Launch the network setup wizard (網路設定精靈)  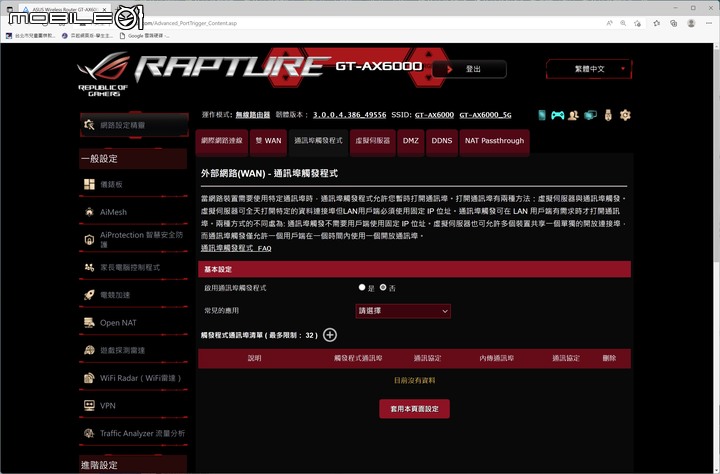pos(134,125)
